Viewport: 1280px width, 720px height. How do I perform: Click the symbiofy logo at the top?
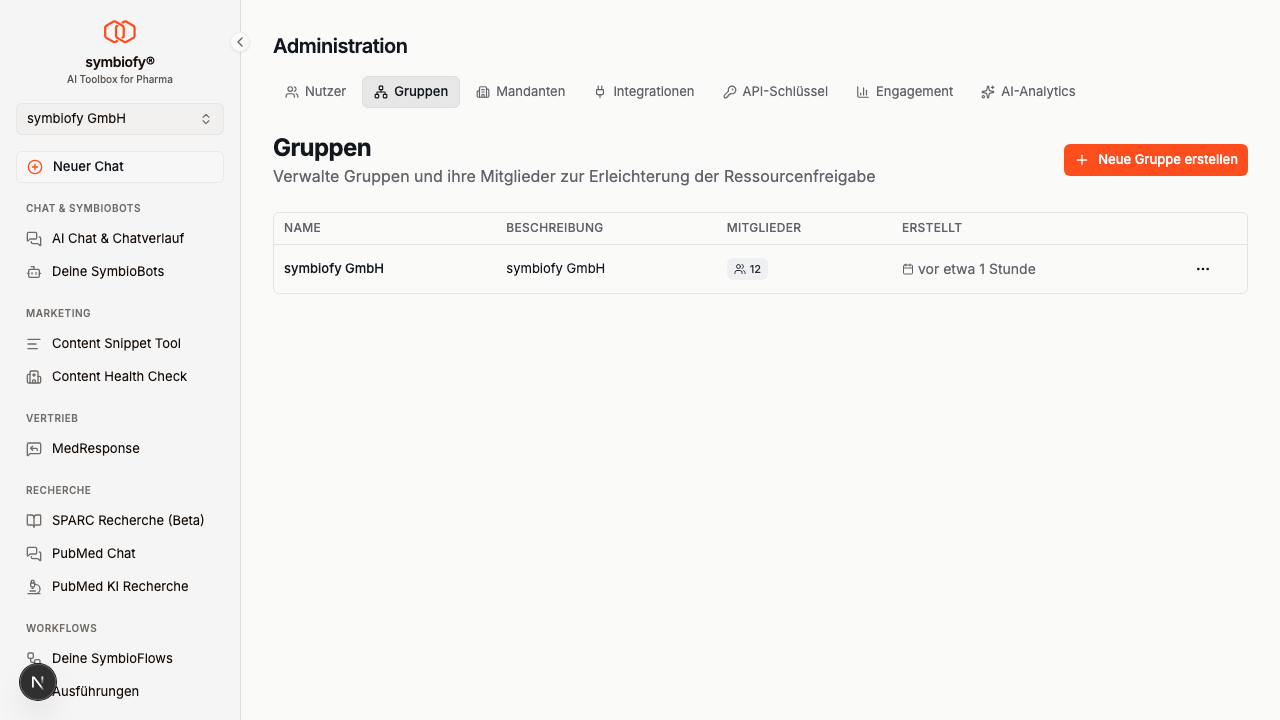(119, 31)
